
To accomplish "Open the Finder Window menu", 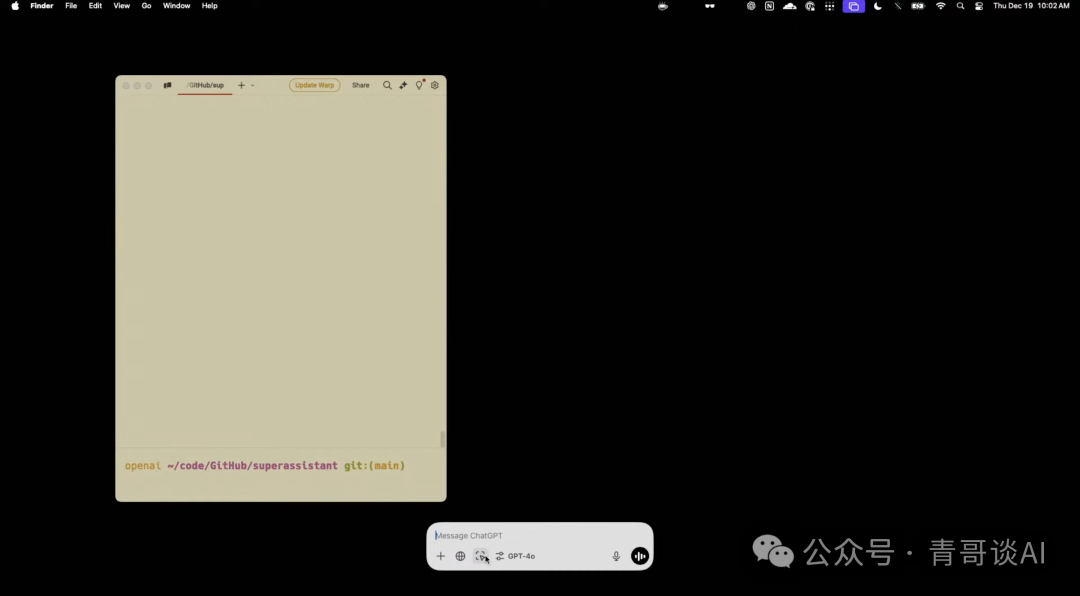I will [176, 6].
